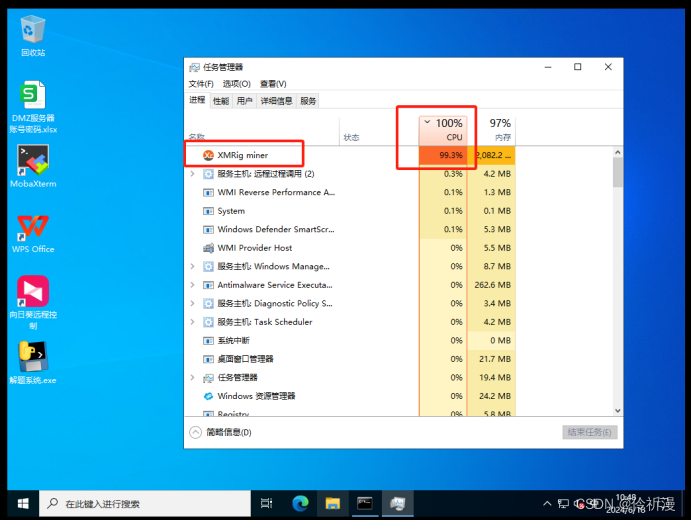Open File Explorer from the taskbar
The width and height of the screenshot is (692, 521).
click(x=332, y=503)
